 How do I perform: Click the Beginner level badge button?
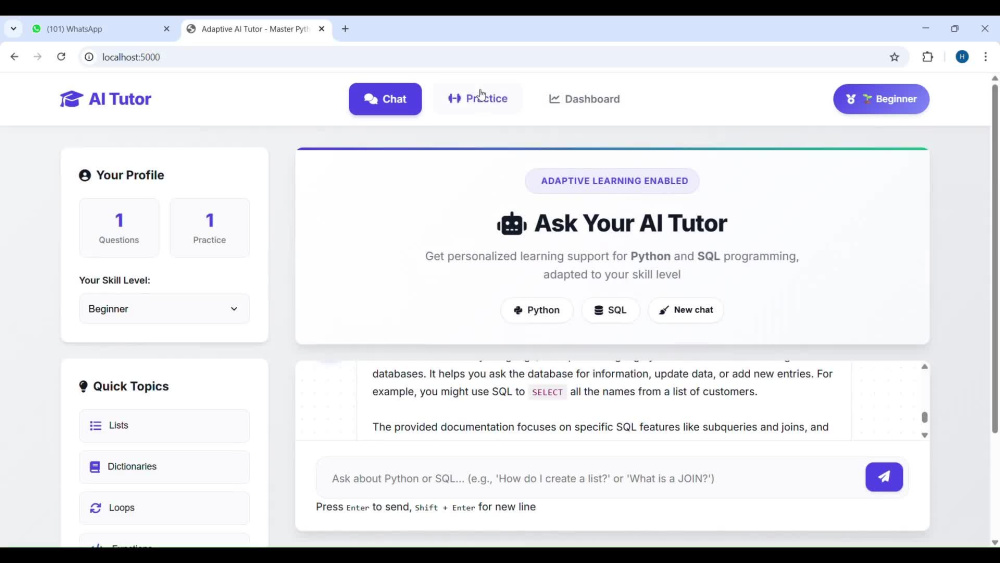(x=881, y=99)
